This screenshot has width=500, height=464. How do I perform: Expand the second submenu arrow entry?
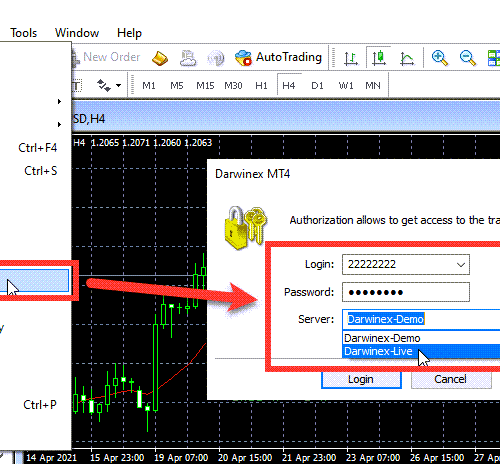click(59, 124)
